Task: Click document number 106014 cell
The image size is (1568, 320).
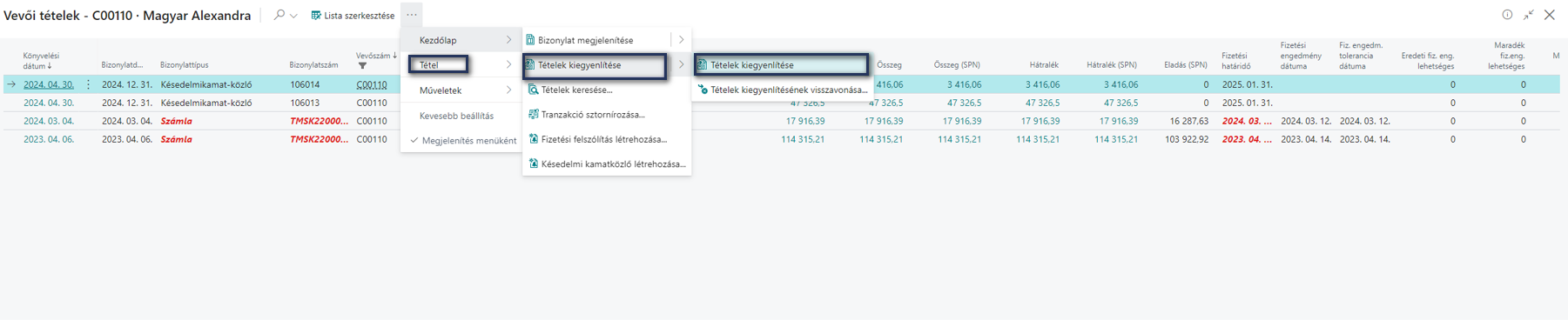Action: point(305,84)
